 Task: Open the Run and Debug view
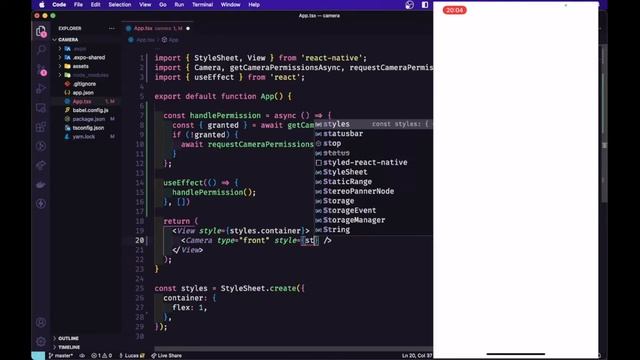coord(41,89)
